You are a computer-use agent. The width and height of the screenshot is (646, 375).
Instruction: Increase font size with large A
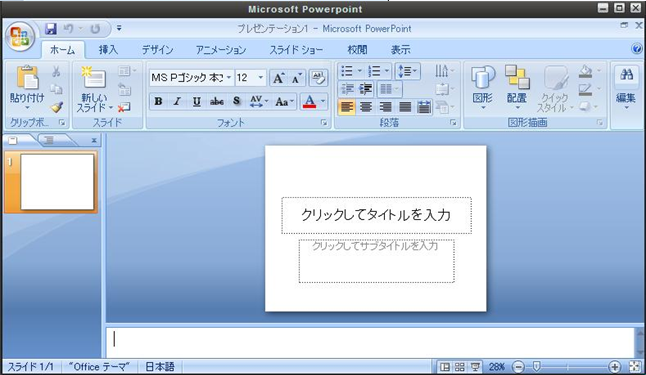[279, 78]
